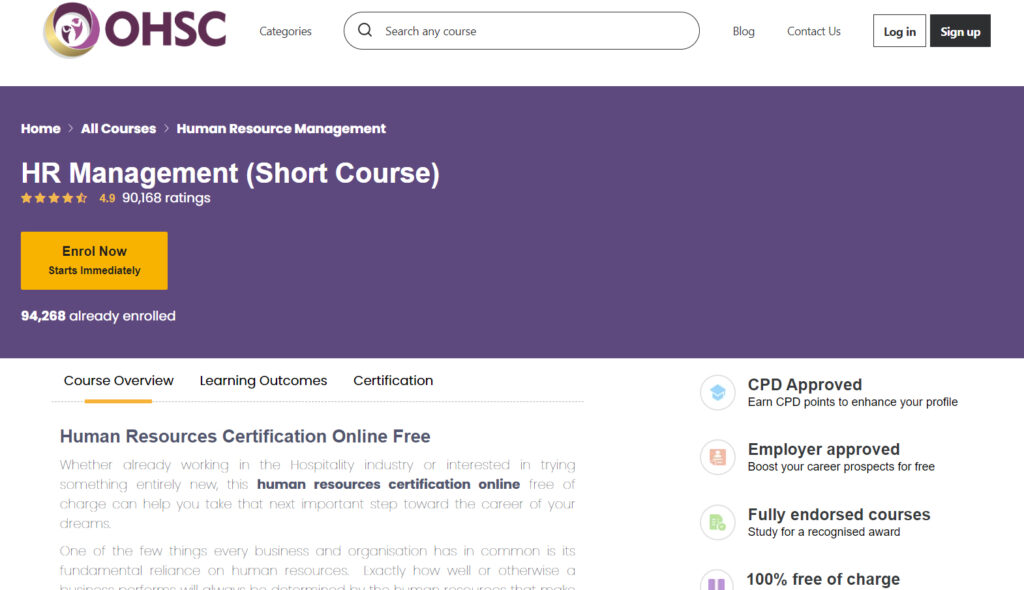Focus the Search any course field
Screen dimensions: 1024x590
pyautogui.click(x=521, y=31)
